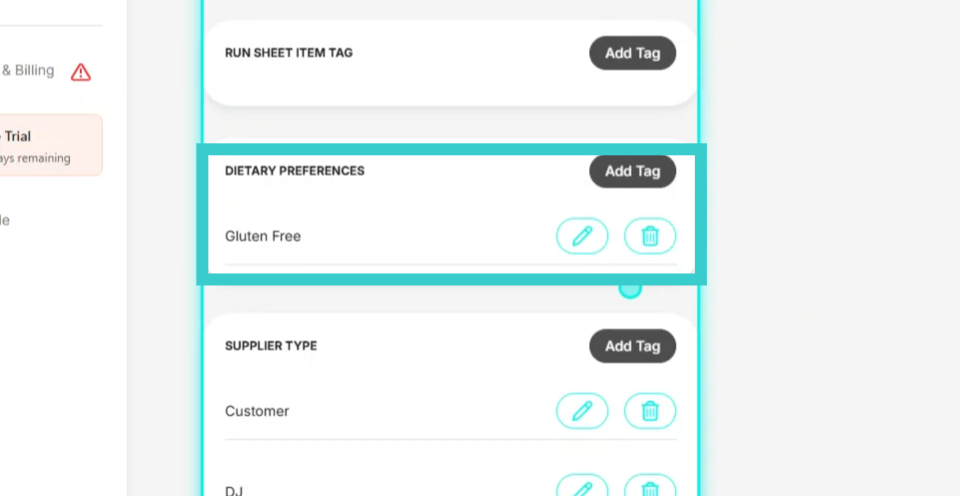The image size is (960, 496).
Task: Delete the DJ supplier type tag
Action: click(x=650, y=488)
